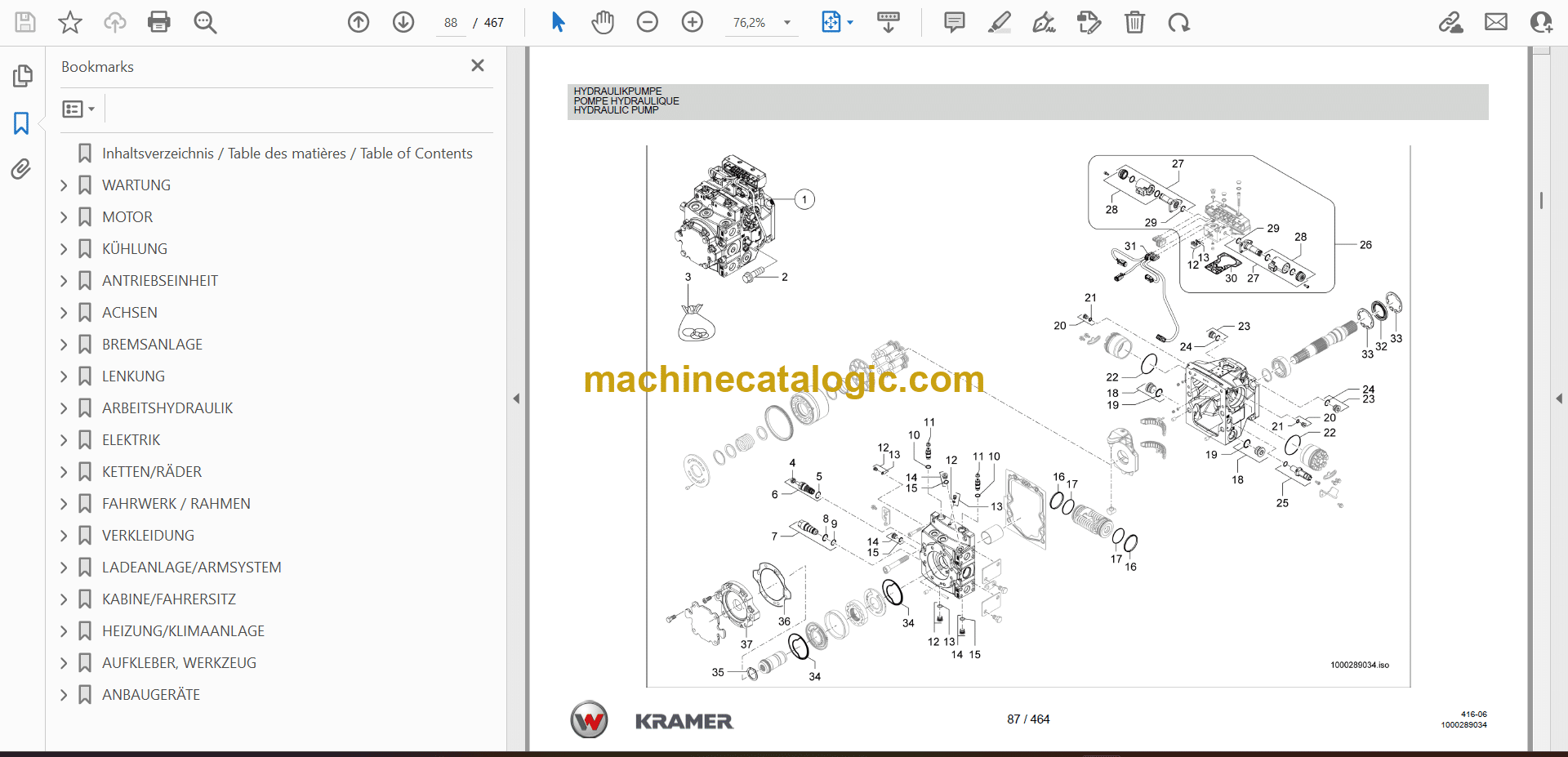Add a sticky note comment
Image resolution: width=1568 pixels, height=757 pixels.
953,22
